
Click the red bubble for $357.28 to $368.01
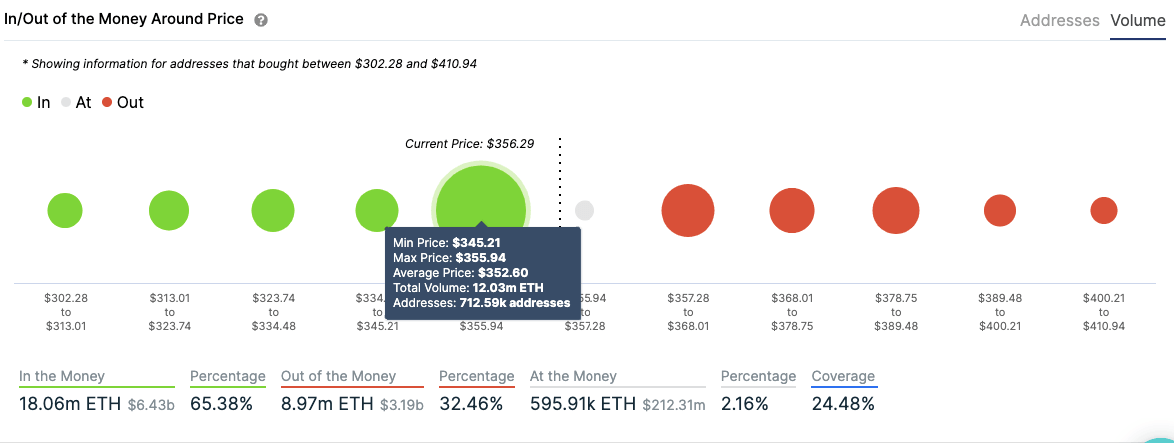point(688,211)
